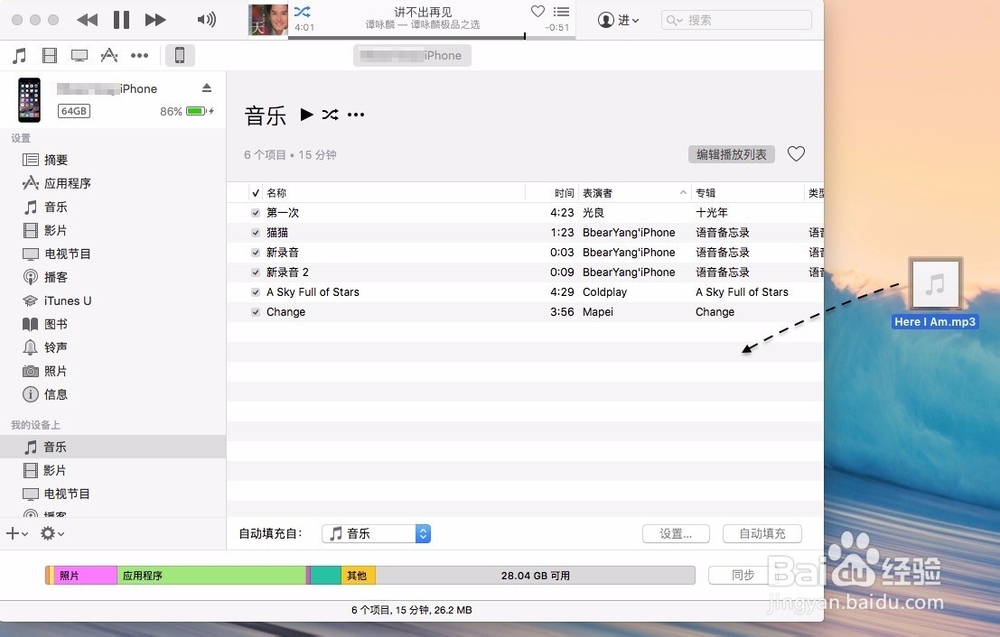Switch to the Apps library icon

(x=109, y=55)
